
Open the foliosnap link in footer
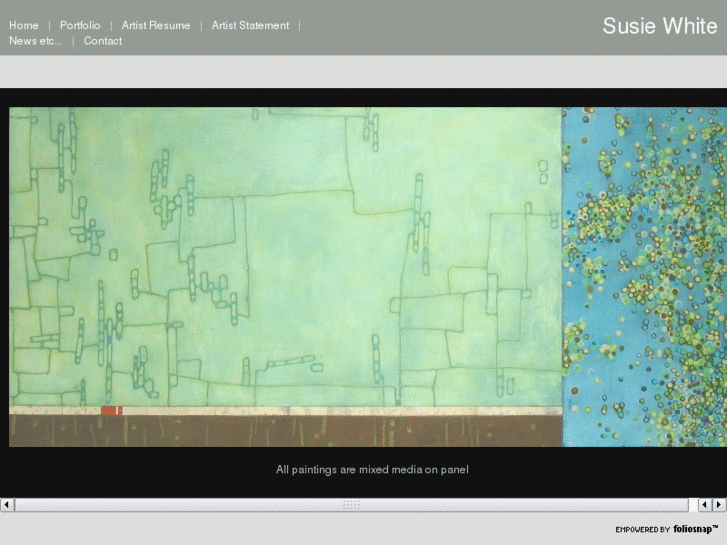[695, 529]
